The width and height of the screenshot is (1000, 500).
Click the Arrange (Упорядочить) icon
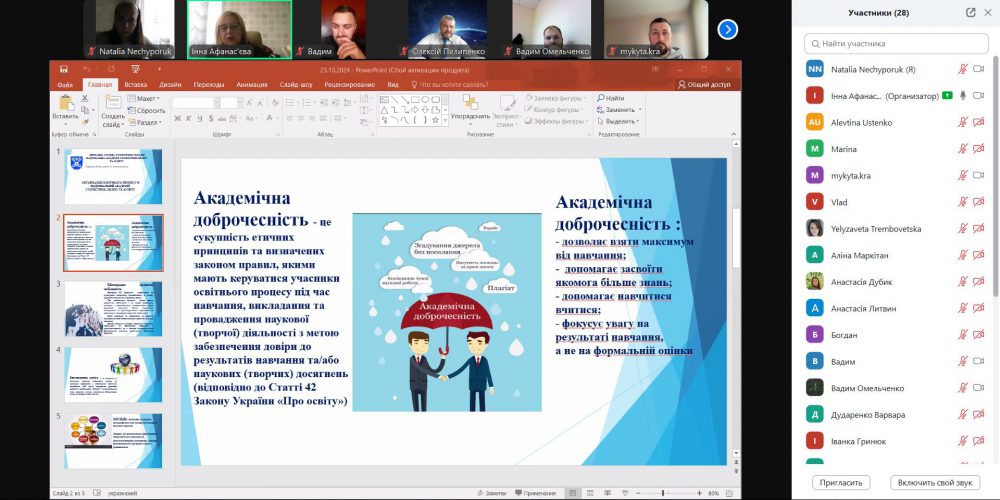470,105
